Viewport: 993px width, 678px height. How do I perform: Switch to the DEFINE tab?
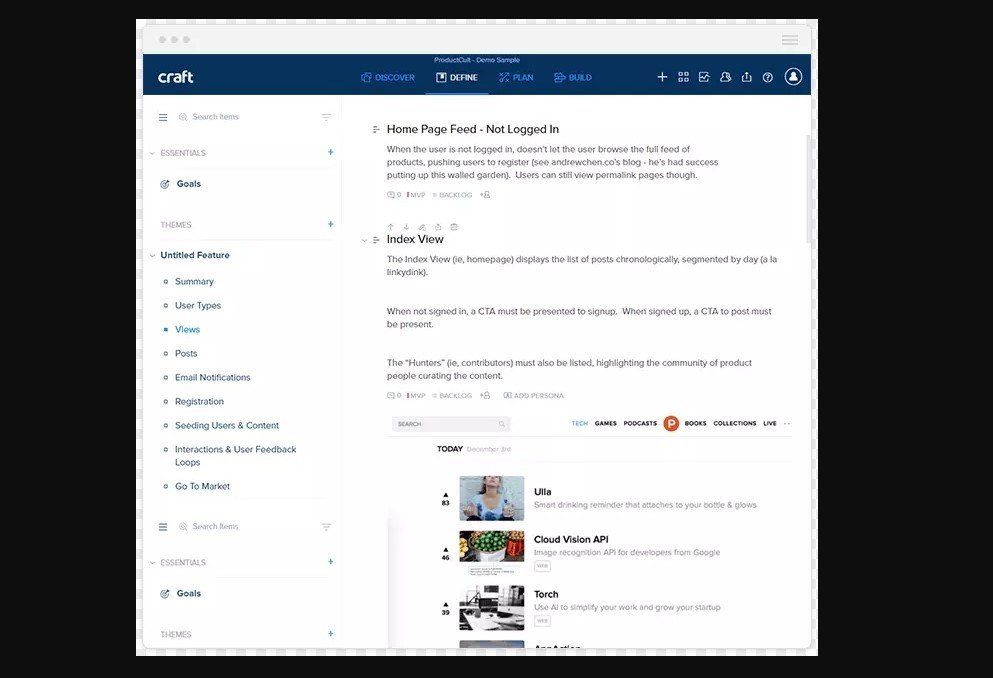click(x=457, y=77)
